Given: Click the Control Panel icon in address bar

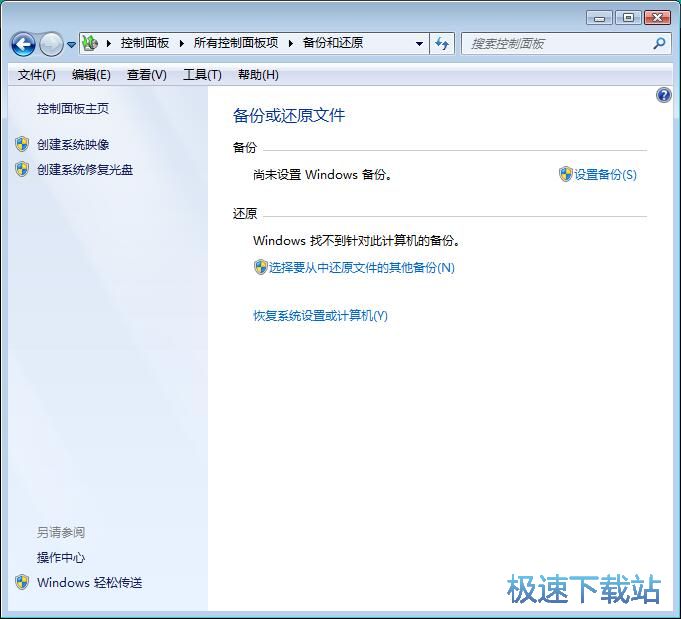Looking at the screenshot, I should tap(90, 43).
